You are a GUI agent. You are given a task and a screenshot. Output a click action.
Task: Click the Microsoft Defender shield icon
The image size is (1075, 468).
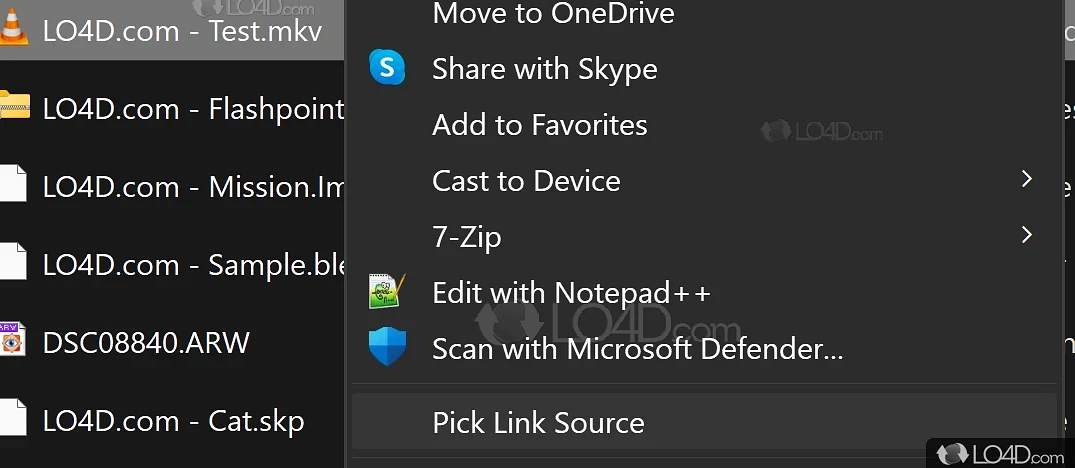(387, 348)
